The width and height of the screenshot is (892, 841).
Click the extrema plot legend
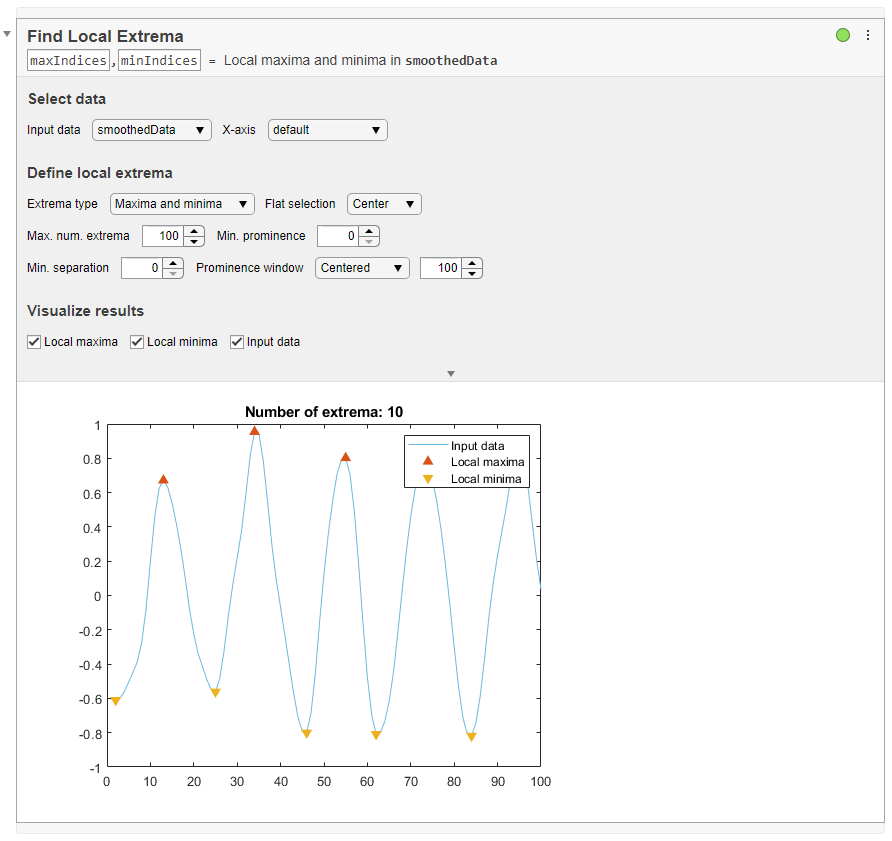point(466,461)
